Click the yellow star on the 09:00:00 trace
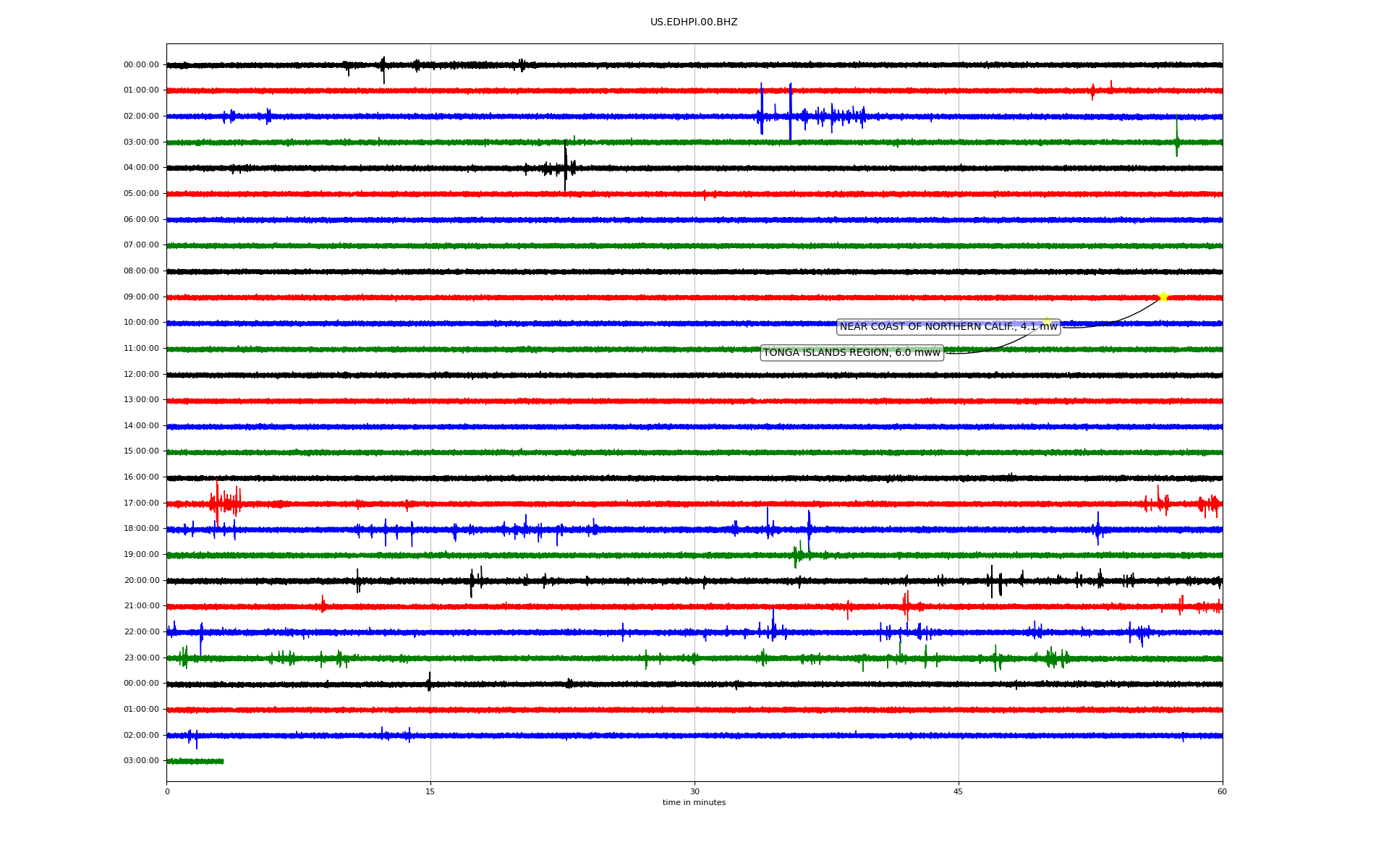1389x868 pixels. click(x=1163, y=297)
